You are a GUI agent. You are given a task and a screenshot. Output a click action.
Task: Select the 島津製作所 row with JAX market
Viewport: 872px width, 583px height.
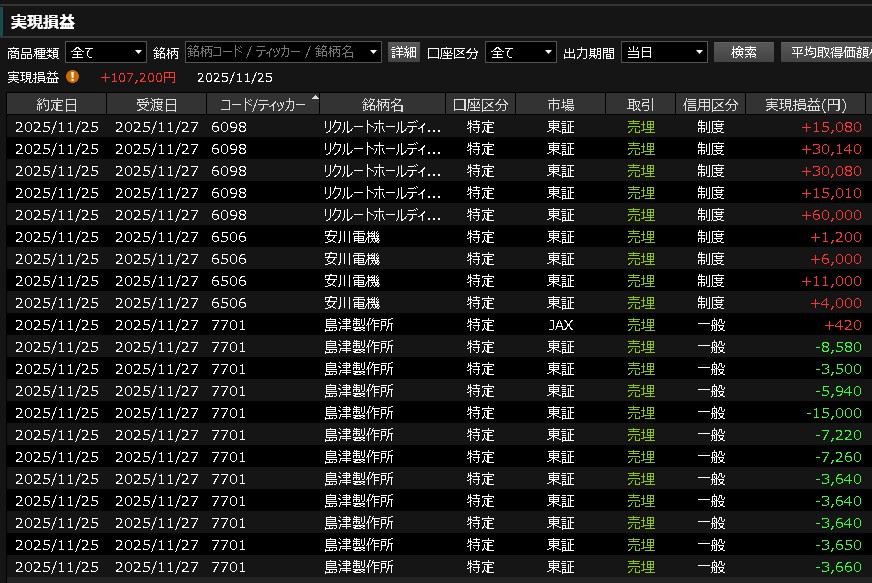(x=436, y=325)
